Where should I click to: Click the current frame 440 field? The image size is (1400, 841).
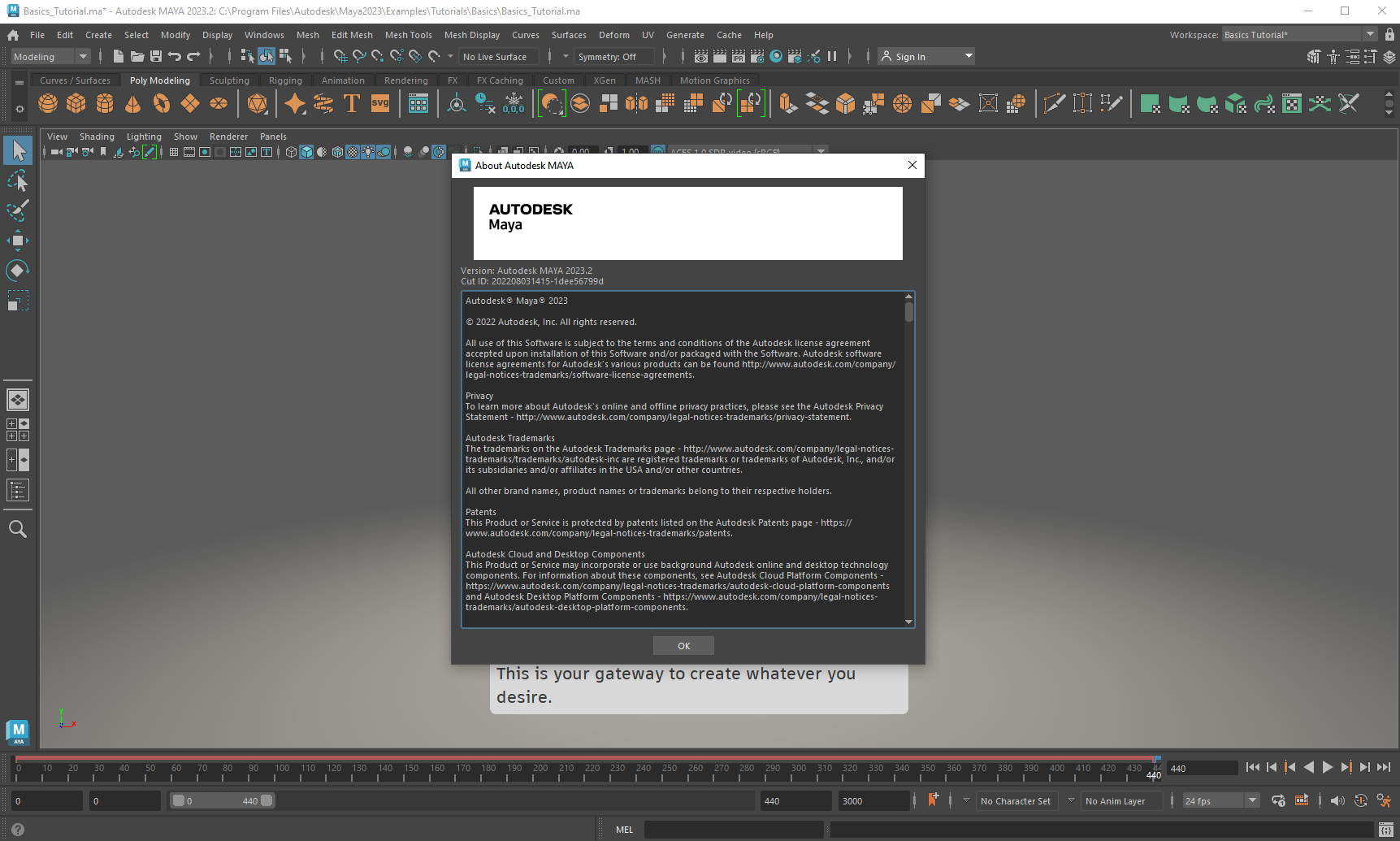(1202, 768)
